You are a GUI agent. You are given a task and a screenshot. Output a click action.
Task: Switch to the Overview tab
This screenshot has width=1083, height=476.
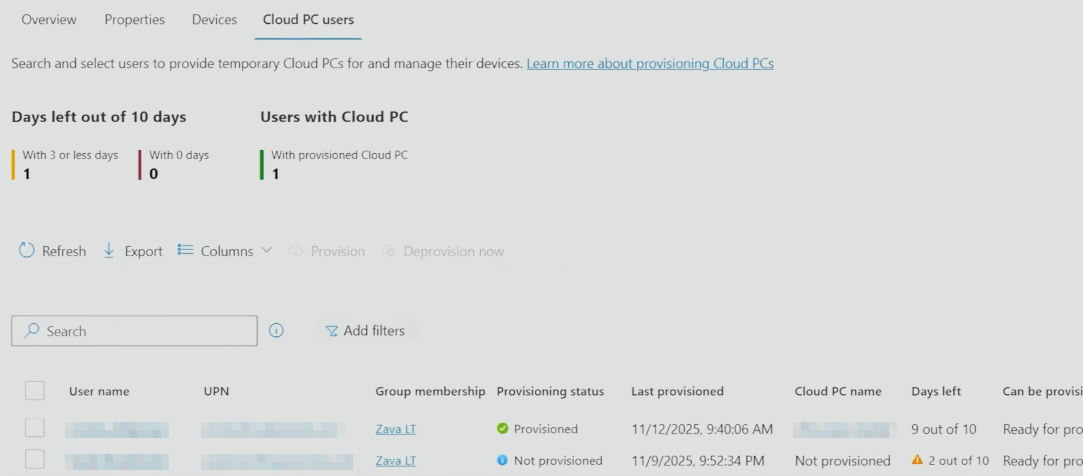(48, 20)
